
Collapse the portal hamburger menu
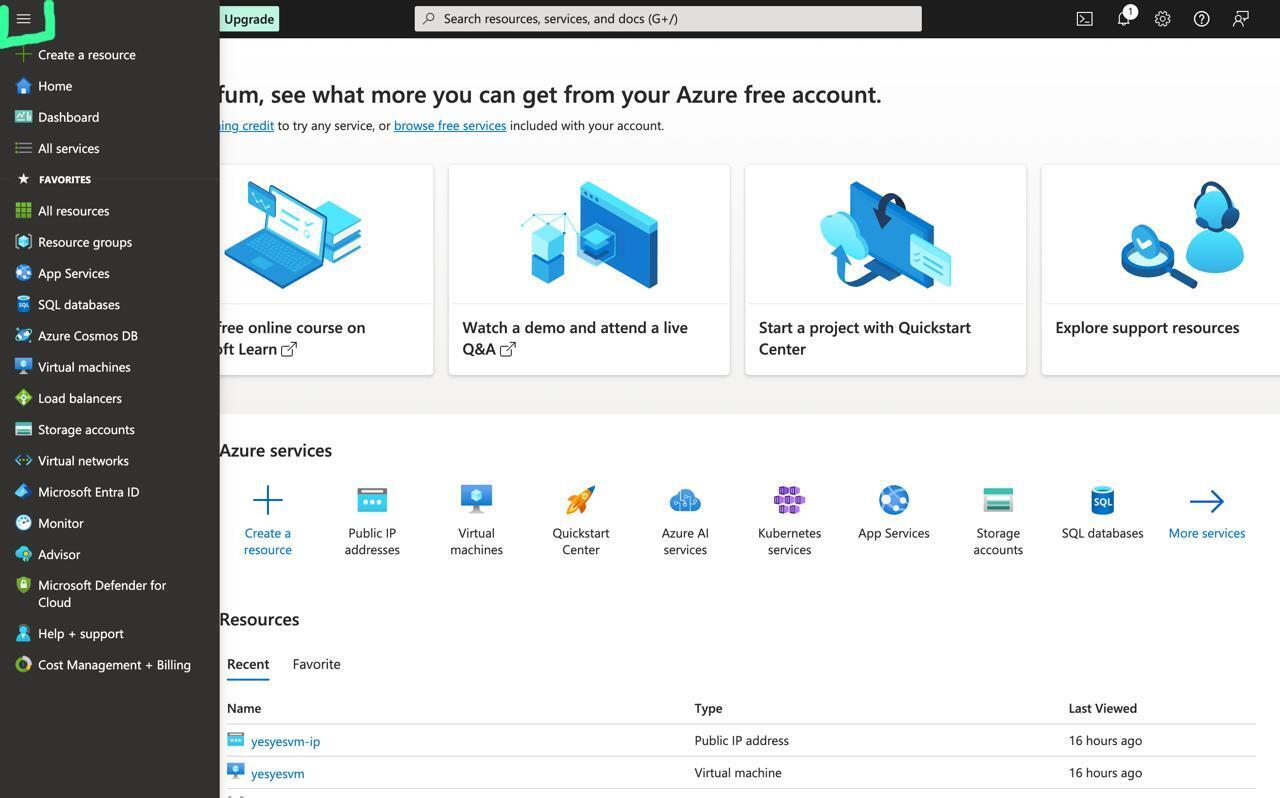(24, 19)
